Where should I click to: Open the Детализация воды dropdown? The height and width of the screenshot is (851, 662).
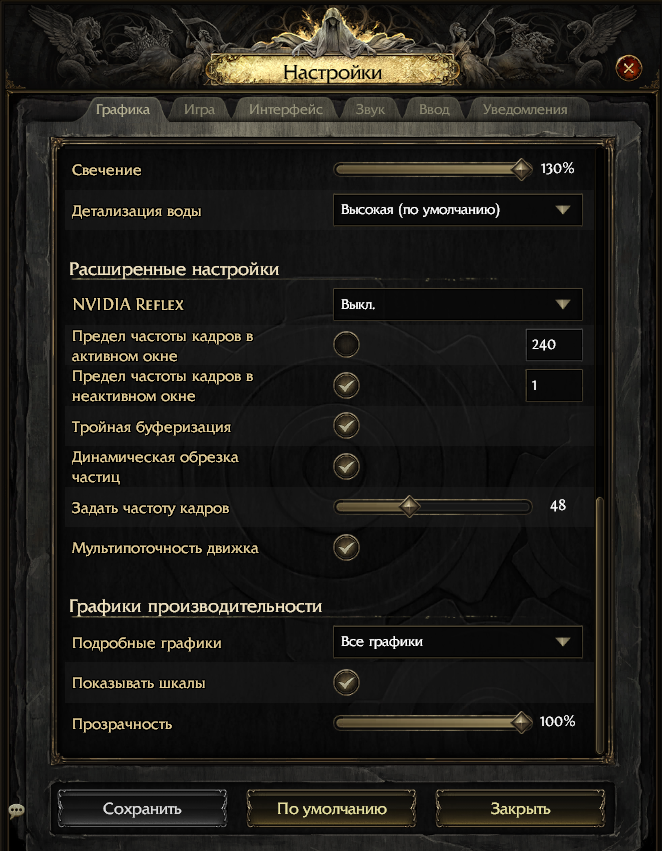pyautogui.click(x=457, y=210)
